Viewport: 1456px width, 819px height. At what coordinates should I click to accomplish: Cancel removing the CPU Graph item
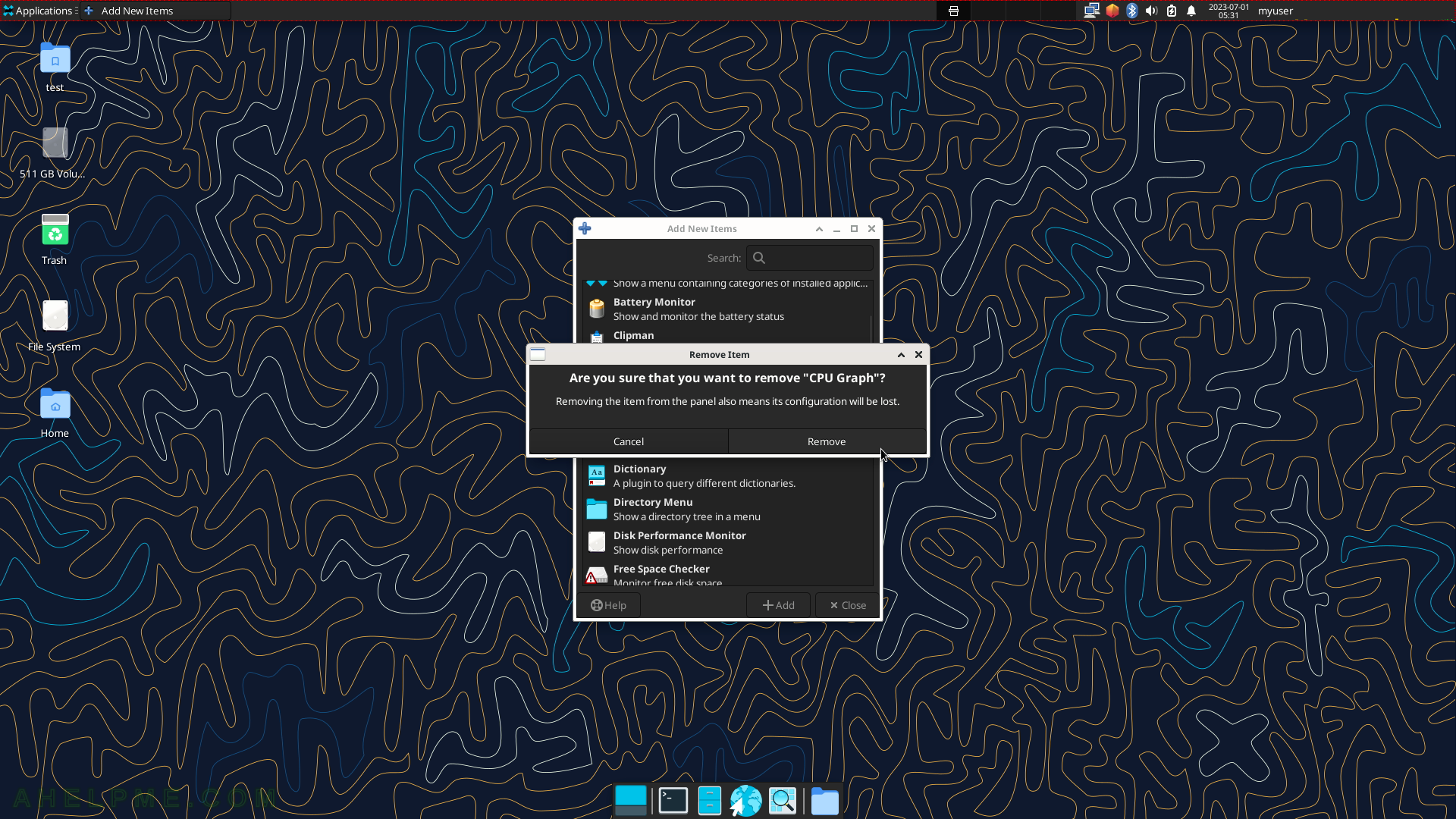pyautogui.click(x=629, y=441)
